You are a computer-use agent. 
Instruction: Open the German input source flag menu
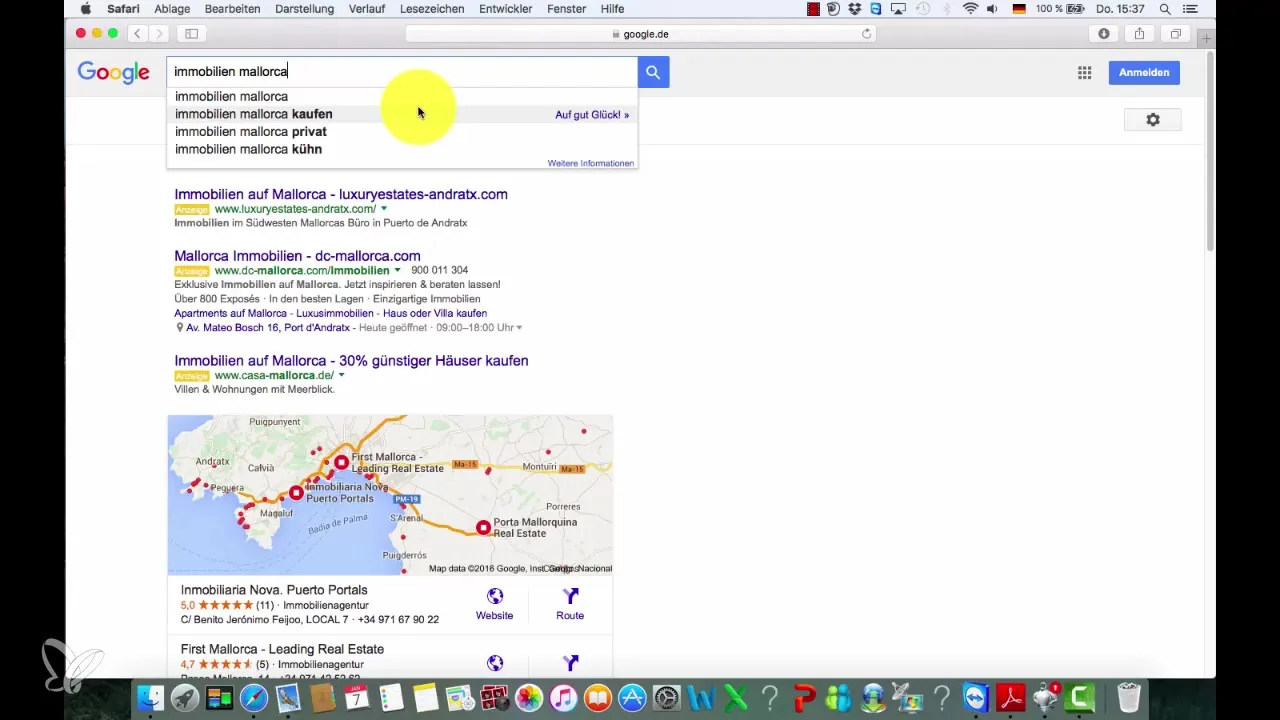1019,8
